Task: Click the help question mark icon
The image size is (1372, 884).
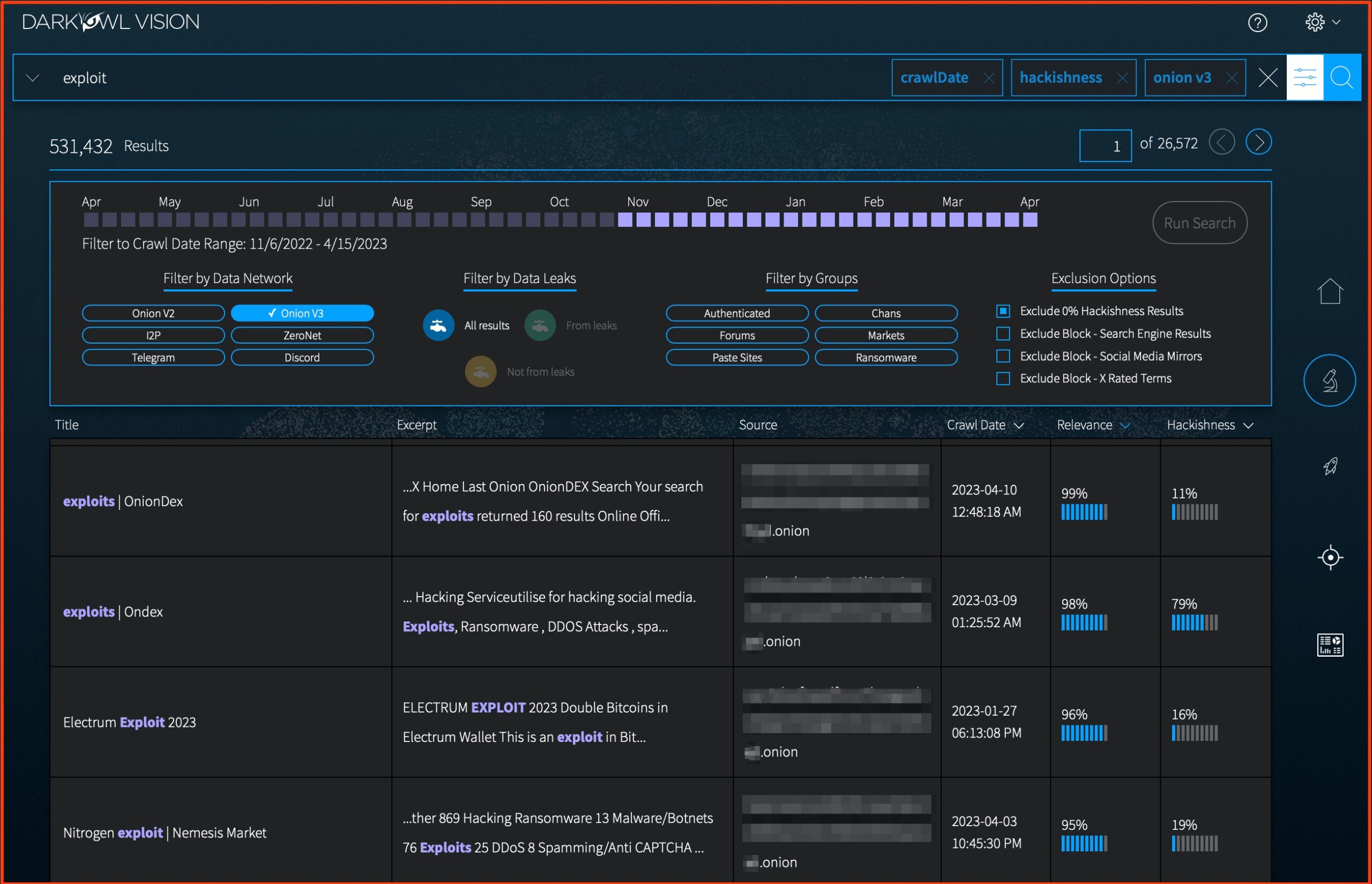Action: 1259,21
